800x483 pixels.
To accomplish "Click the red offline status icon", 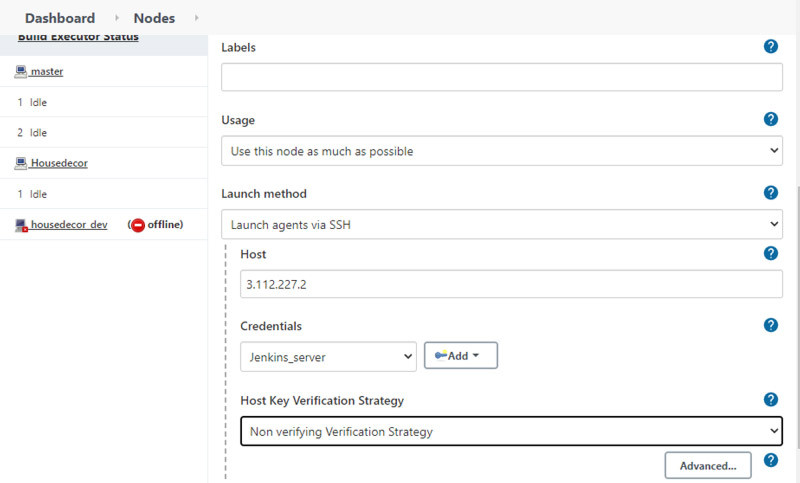I will (138, 225).
